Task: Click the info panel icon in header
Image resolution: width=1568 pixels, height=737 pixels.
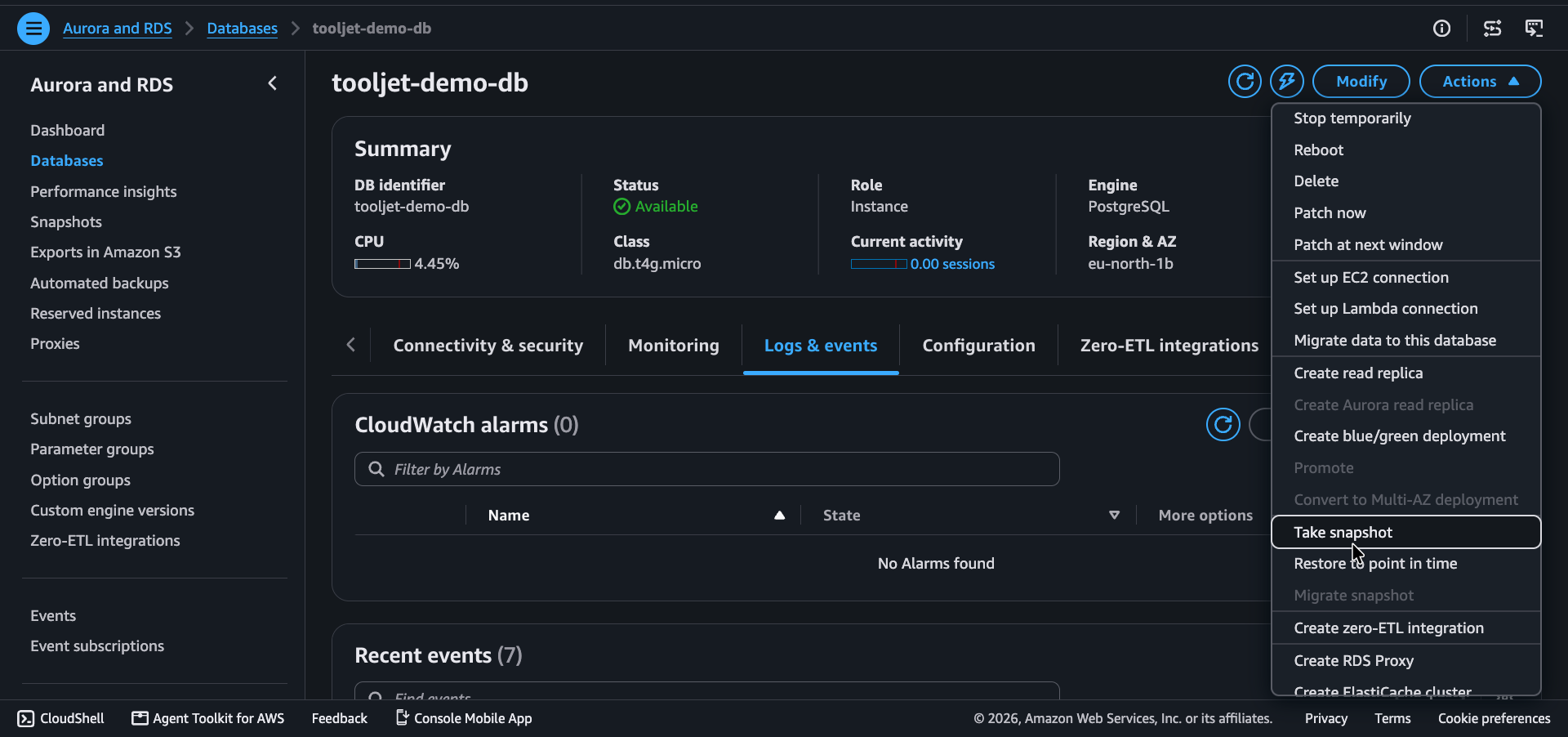Action: pos(1442,29)
